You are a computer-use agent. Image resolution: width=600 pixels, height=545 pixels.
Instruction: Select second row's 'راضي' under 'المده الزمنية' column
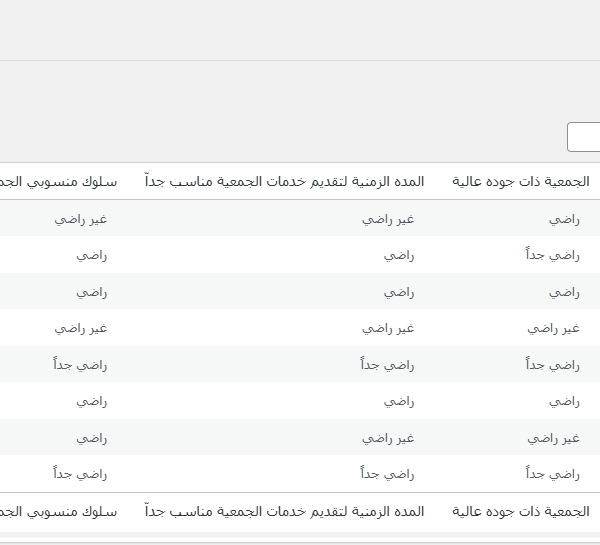[399, 256]
